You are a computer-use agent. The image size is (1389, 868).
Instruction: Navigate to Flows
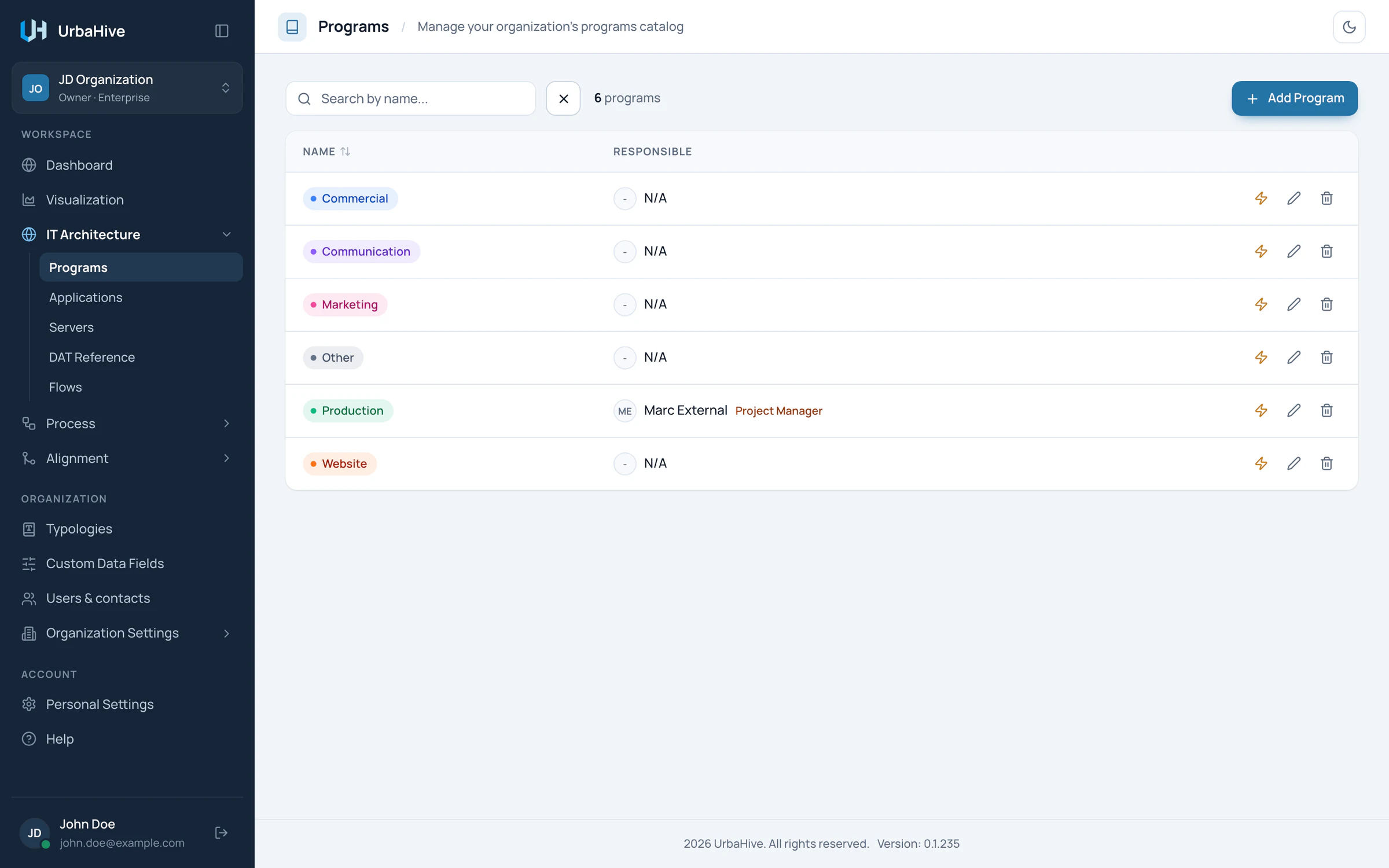pos(141,387)
